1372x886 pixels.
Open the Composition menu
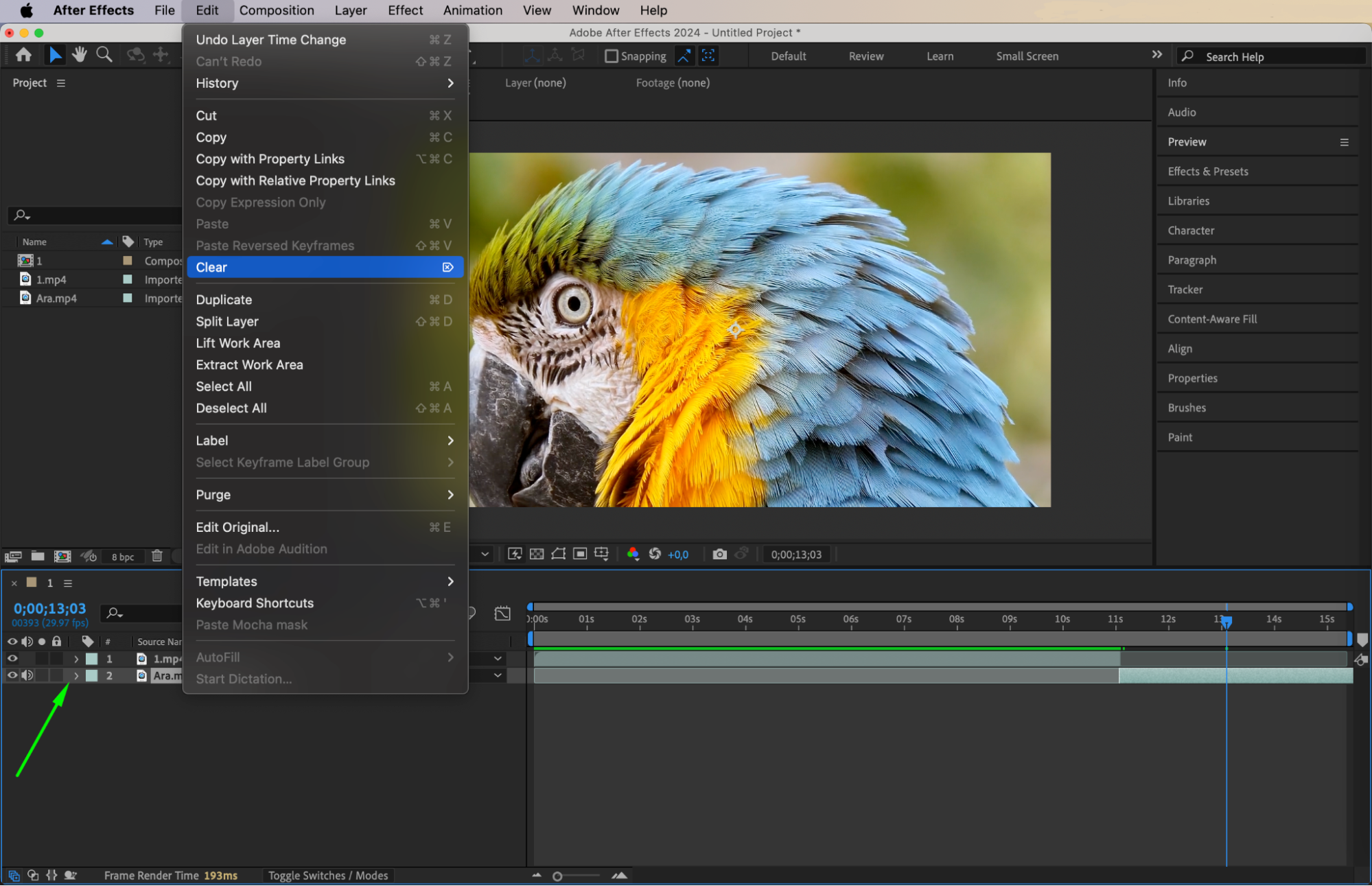click(x=277, y=10)
